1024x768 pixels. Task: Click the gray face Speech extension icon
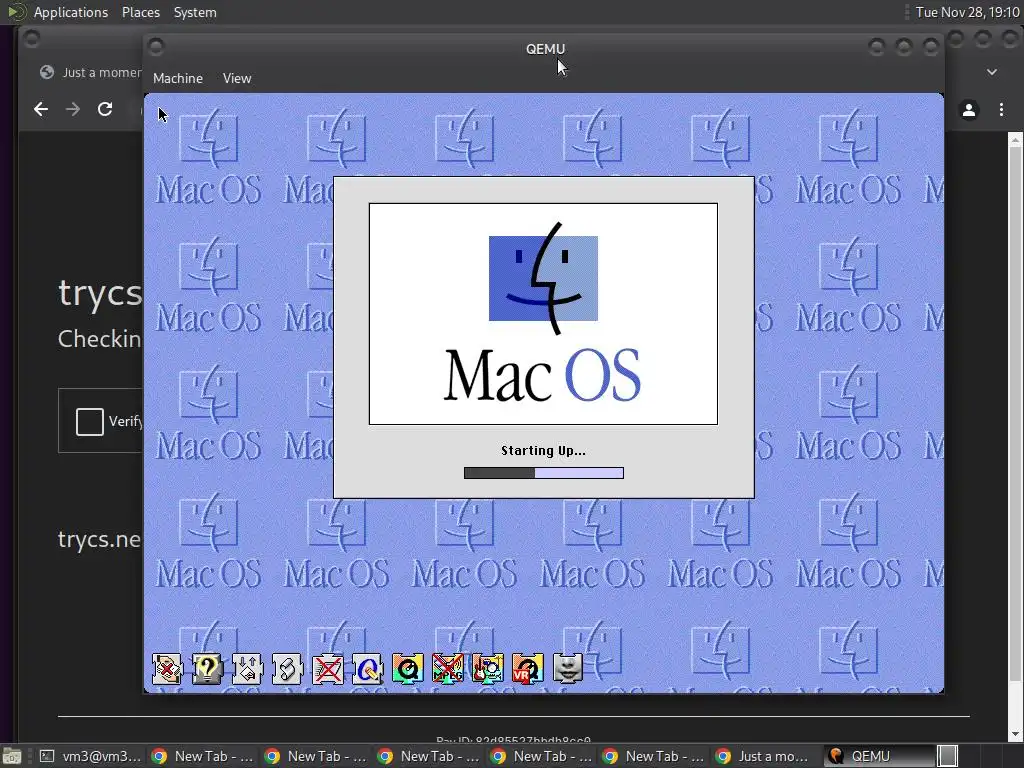click(568, 669)
